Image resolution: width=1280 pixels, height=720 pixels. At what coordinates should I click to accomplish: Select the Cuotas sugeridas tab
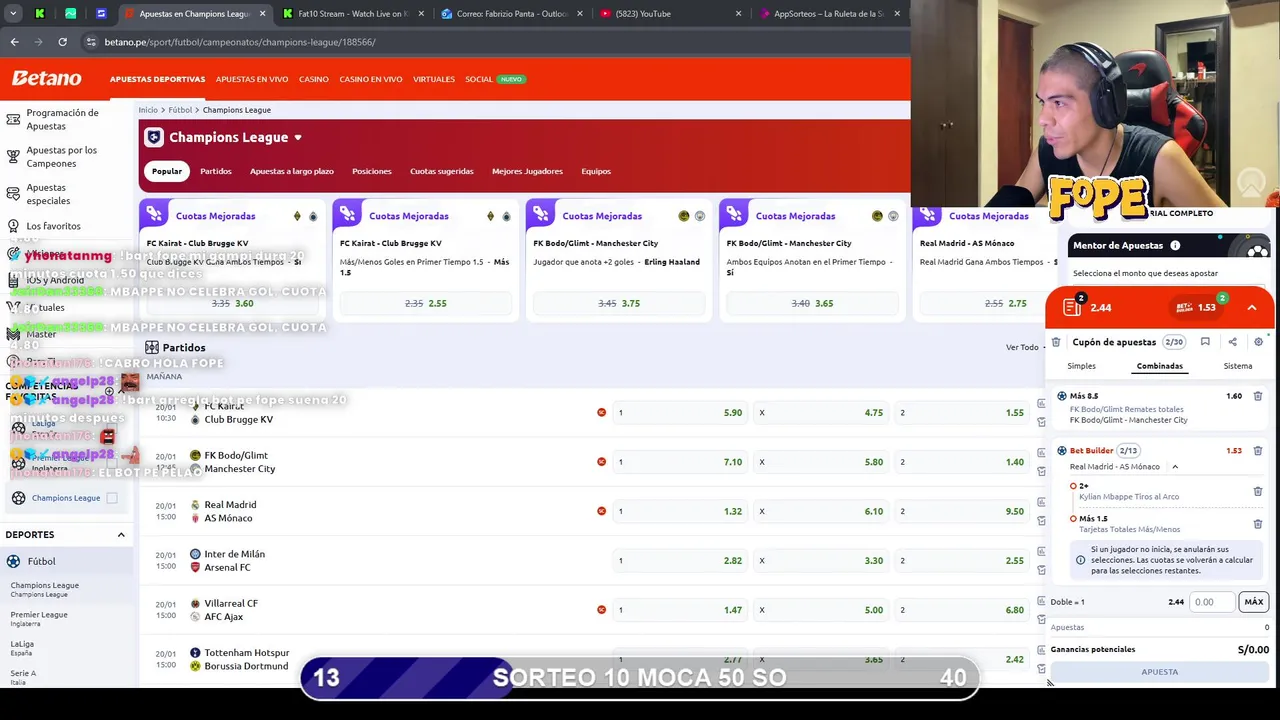[x=442, y=171]
